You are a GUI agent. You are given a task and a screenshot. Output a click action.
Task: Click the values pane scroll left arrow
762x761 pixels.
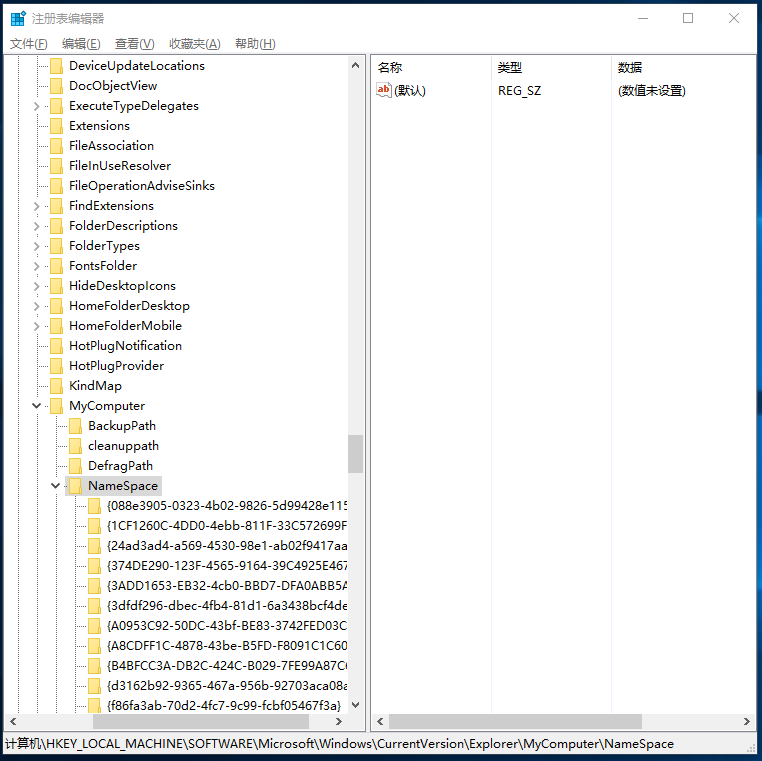click(x=380, y=722)
